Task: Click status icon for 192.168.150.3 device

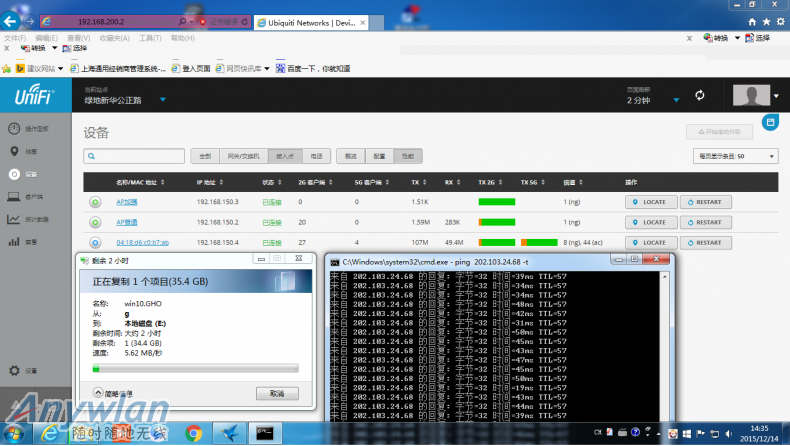Action: [95, 202]
